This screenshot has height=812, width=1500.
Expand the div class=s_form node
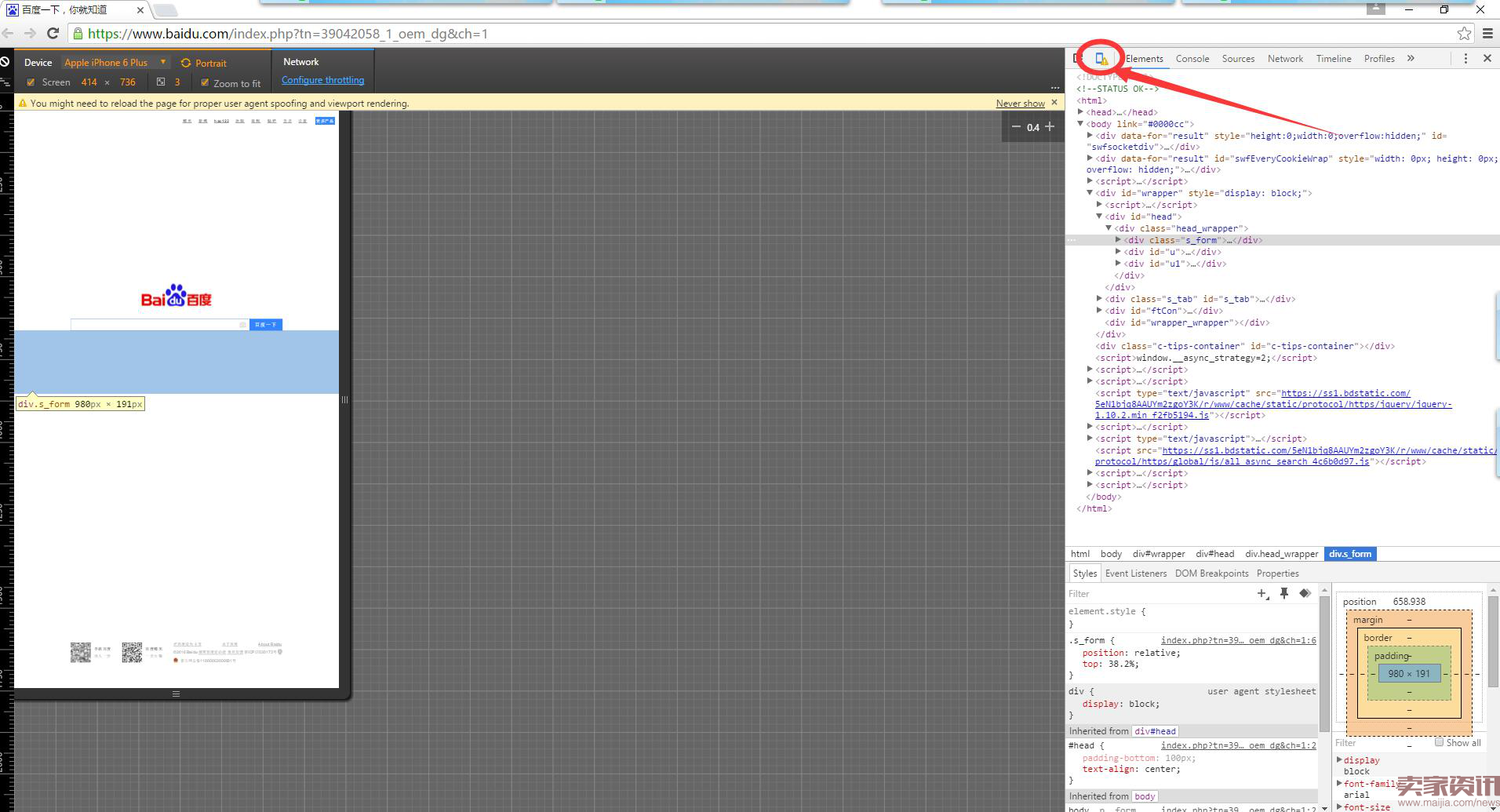pyautogui.click(x=1118, y=240)
